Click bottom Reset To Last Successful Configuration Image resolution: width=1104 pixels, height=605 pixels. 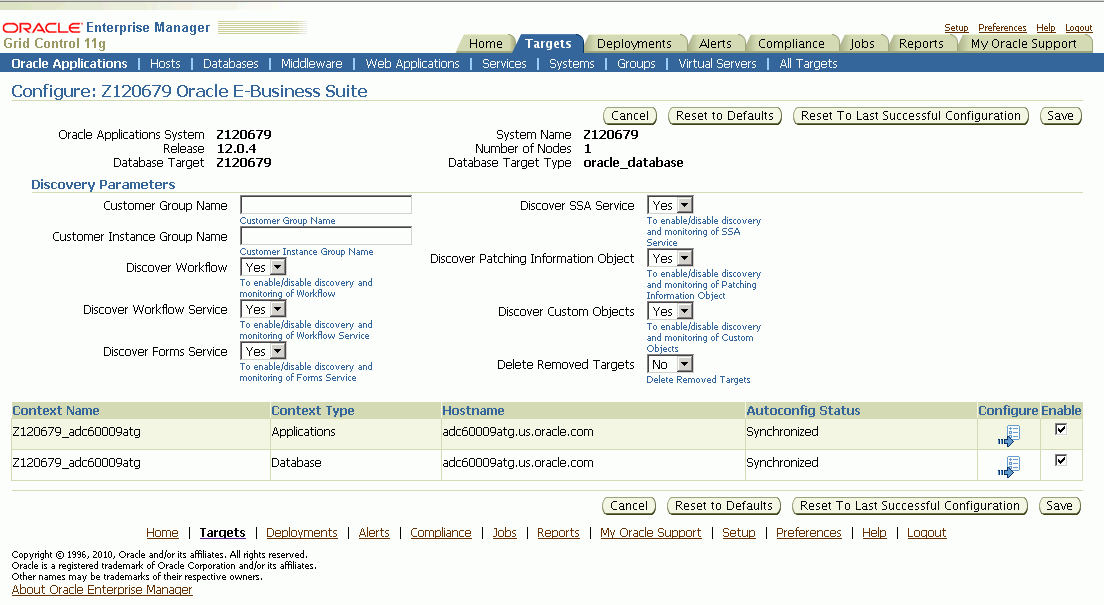910,506
